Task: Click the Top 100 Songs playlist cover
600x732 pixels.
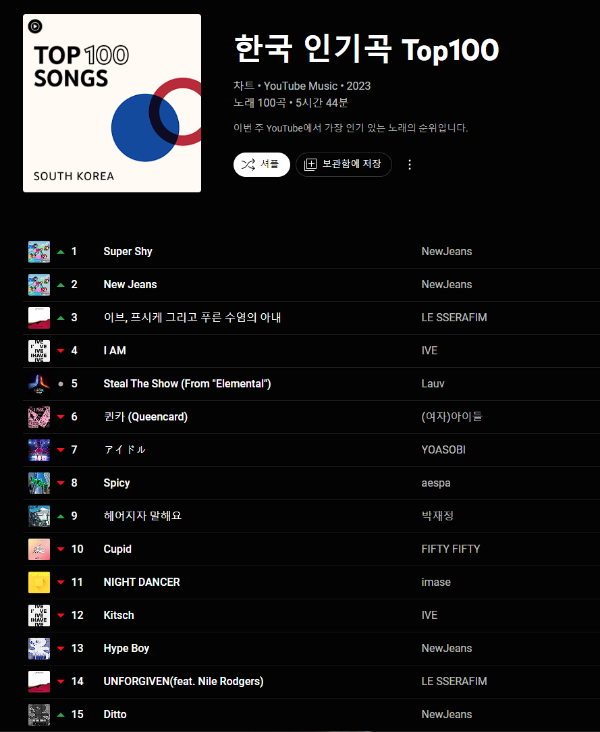Action: (112, 103)
